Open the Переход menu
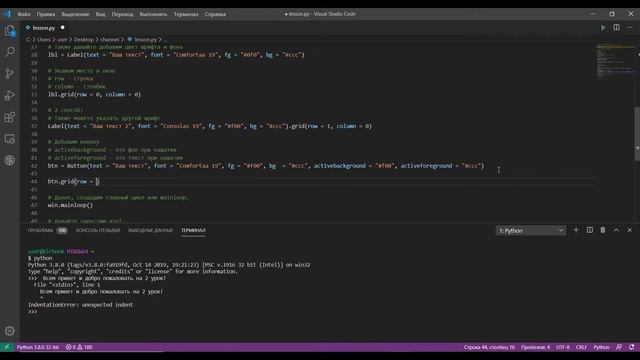Viewport: 640px width, 360px height. coord(122,14)
